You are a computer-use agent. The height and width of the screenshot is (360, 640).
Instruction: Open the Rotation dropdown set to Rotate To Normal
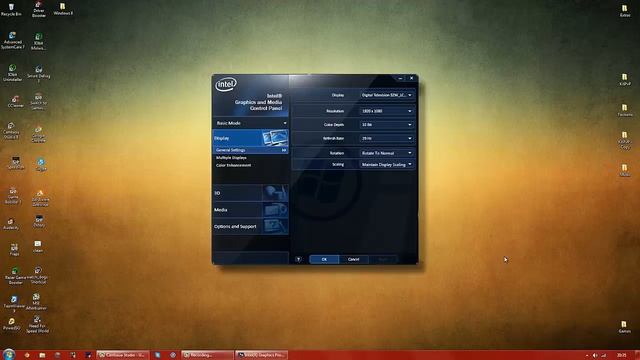(387, 153)
